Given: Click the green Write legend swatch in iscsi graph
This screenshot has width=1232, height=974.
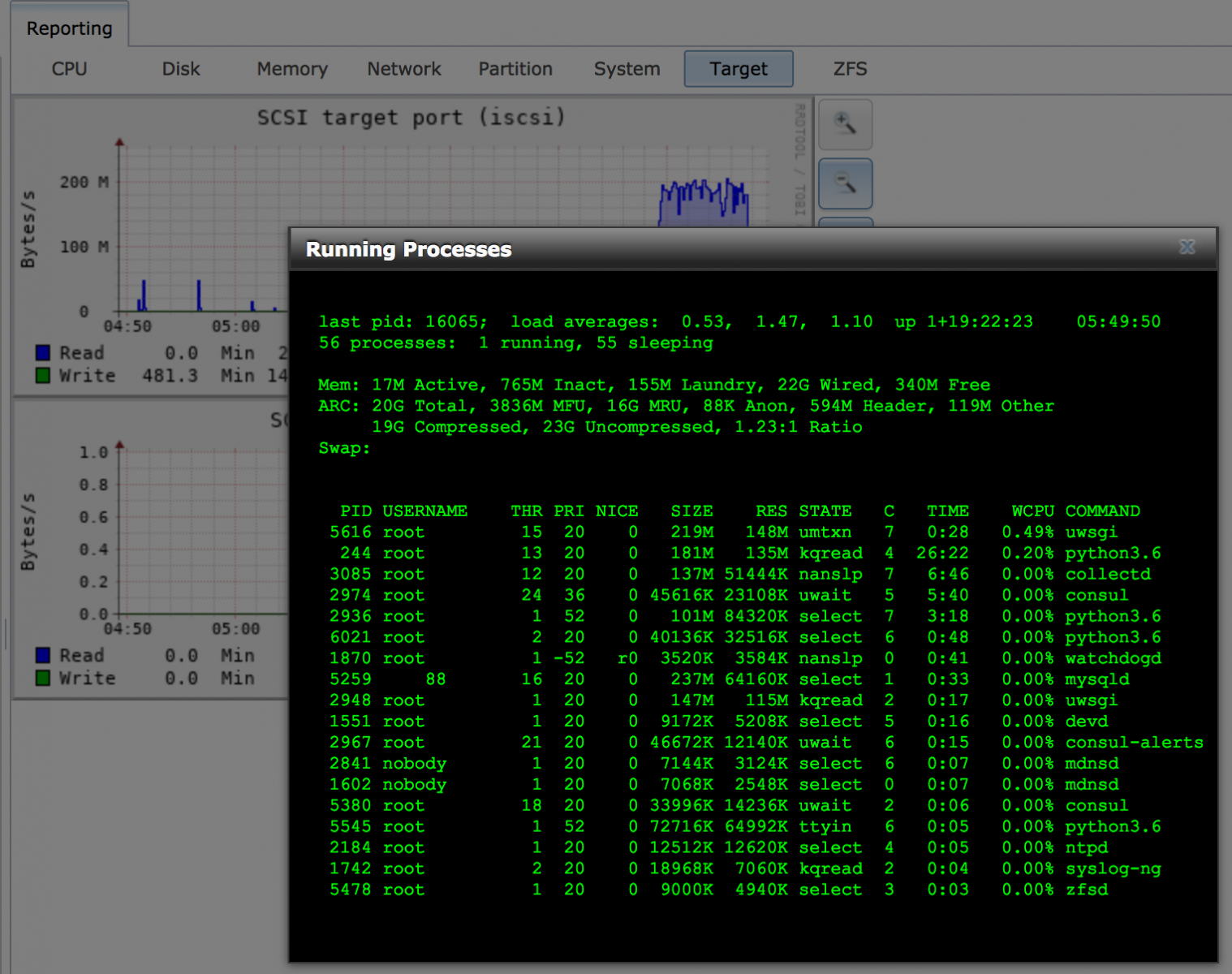Looking at the screenshot, I should [x=43, y=375].
